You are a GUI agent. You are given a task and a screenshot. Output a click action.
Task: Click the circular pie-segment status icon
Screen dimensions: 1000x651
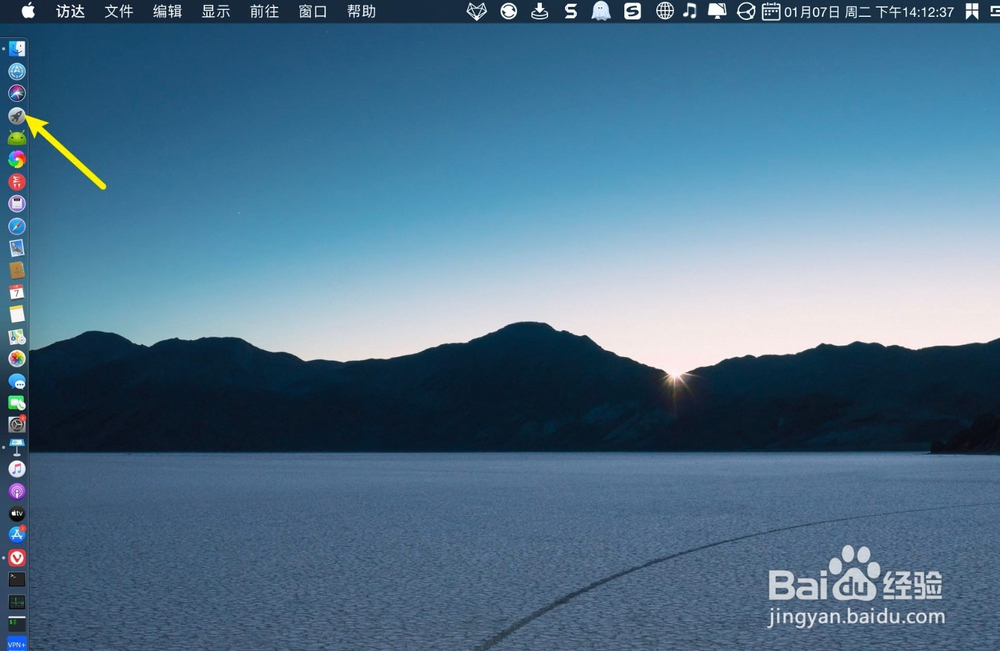(x=746, y=11)
